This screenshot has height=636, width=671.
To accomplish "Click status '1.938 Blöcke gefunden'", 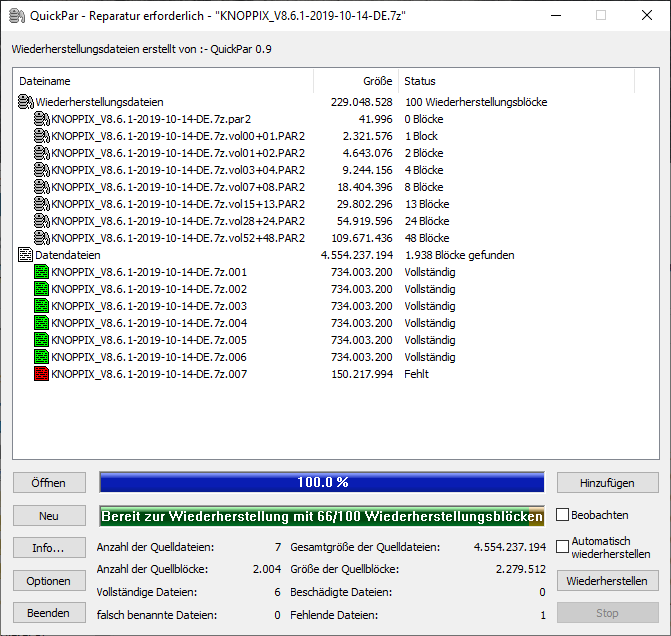I will point(460,255).
